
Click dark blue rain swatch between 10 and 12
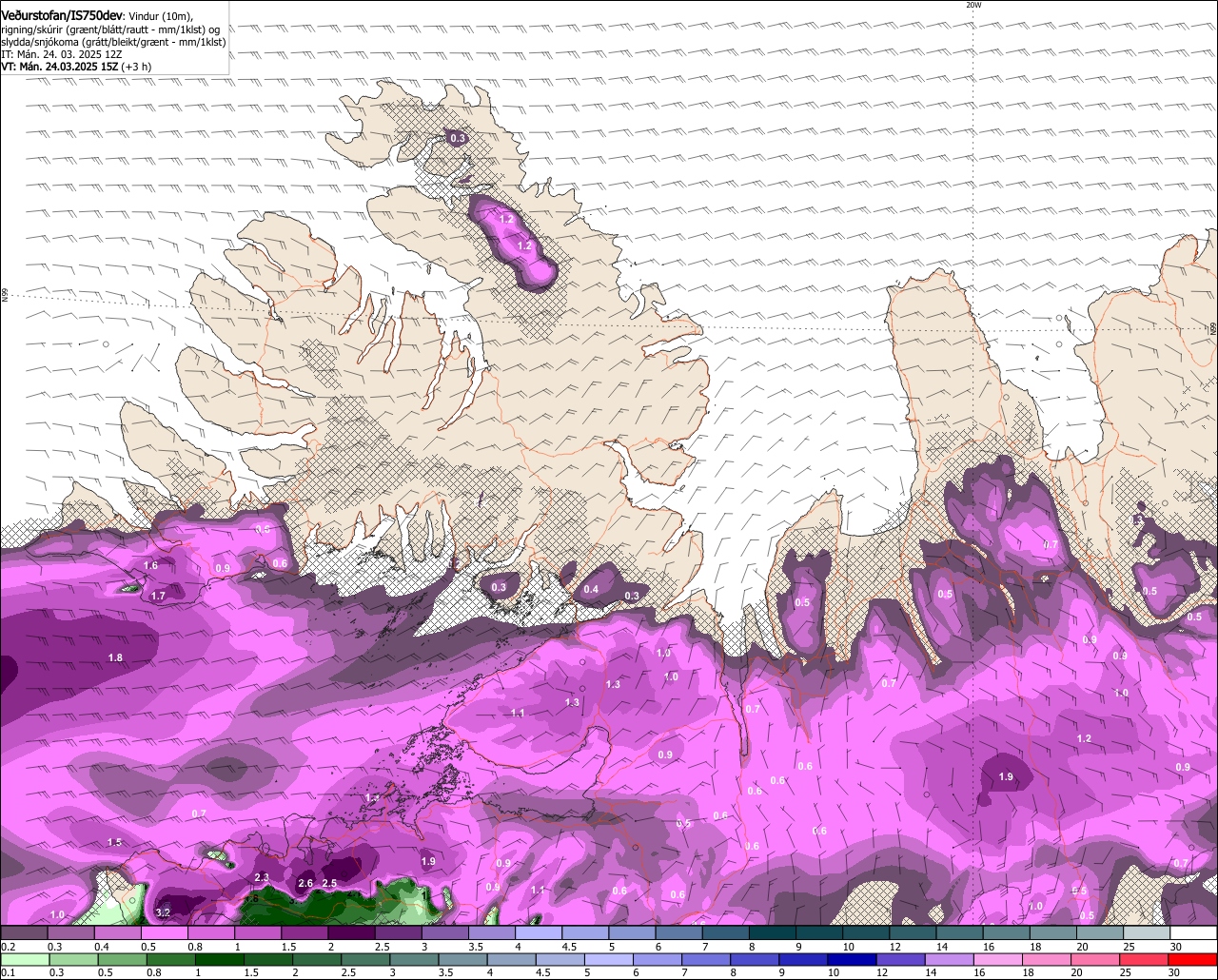[x=852, y=959]
